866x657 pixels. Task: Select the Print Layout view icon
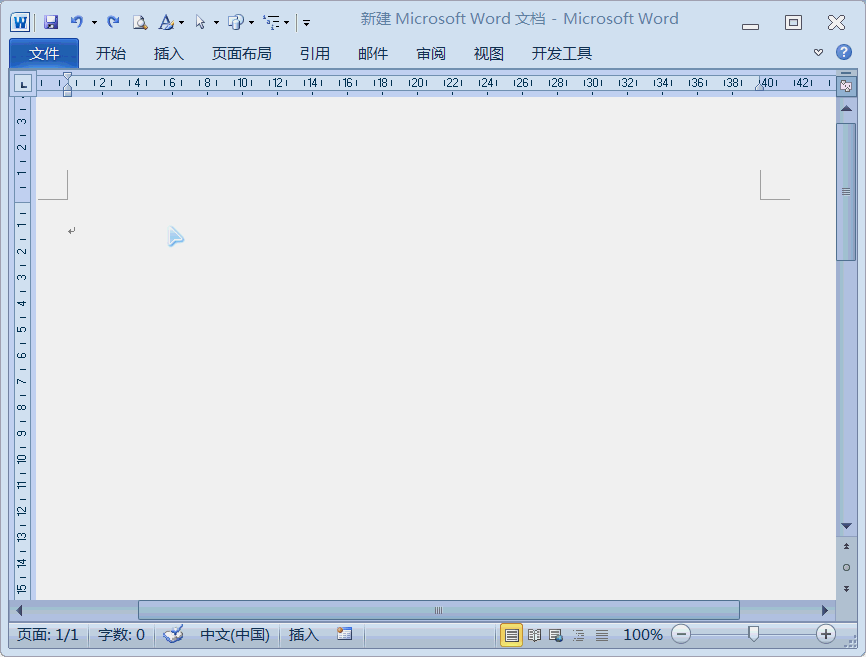coord(512,634)
